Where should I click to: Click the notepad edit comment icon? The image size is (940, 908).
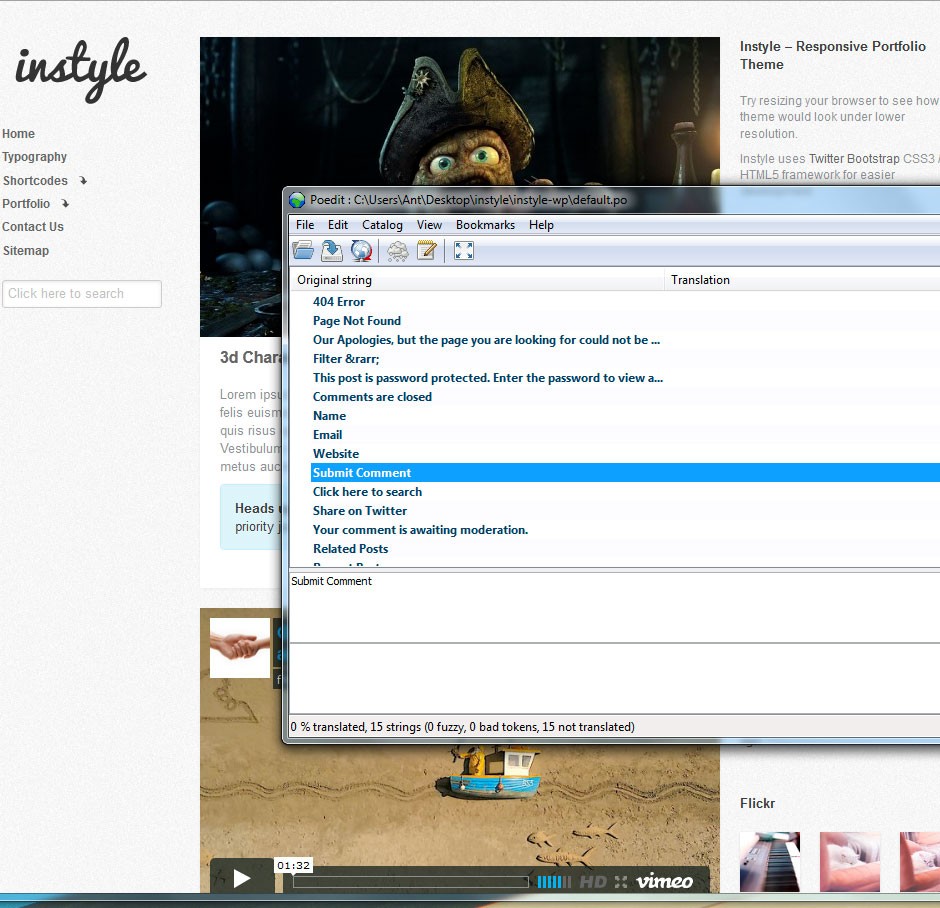click(426, 251)
